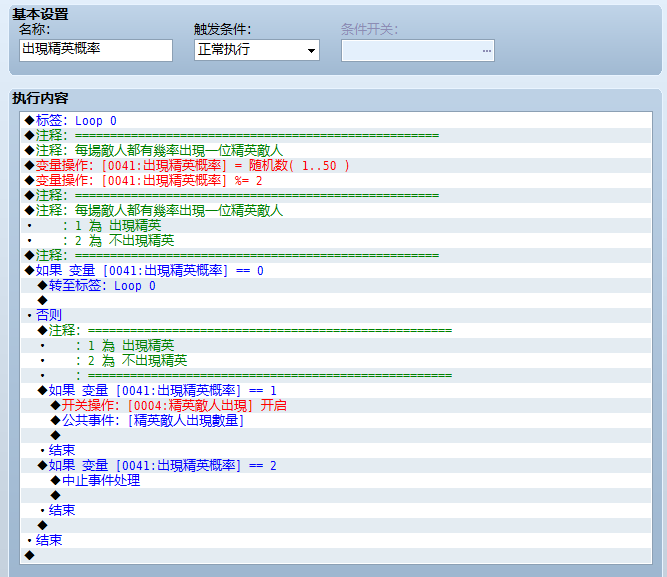Select the last '结束' line at the bottom
The image size is (667, 577).
(x=336, y=540)
